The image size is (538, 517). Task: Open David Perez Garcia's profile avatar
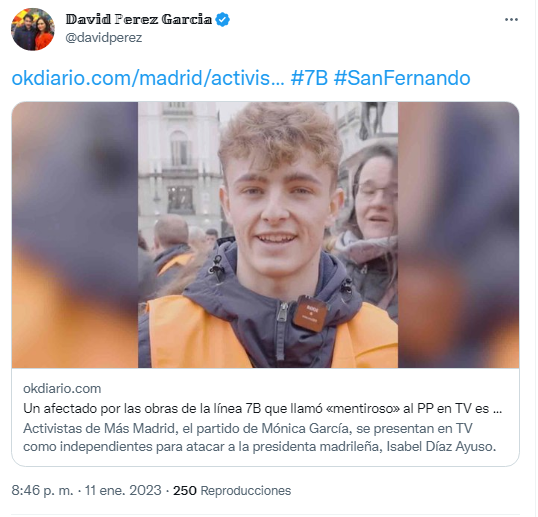pyautogui.click(x=33, y=29)
